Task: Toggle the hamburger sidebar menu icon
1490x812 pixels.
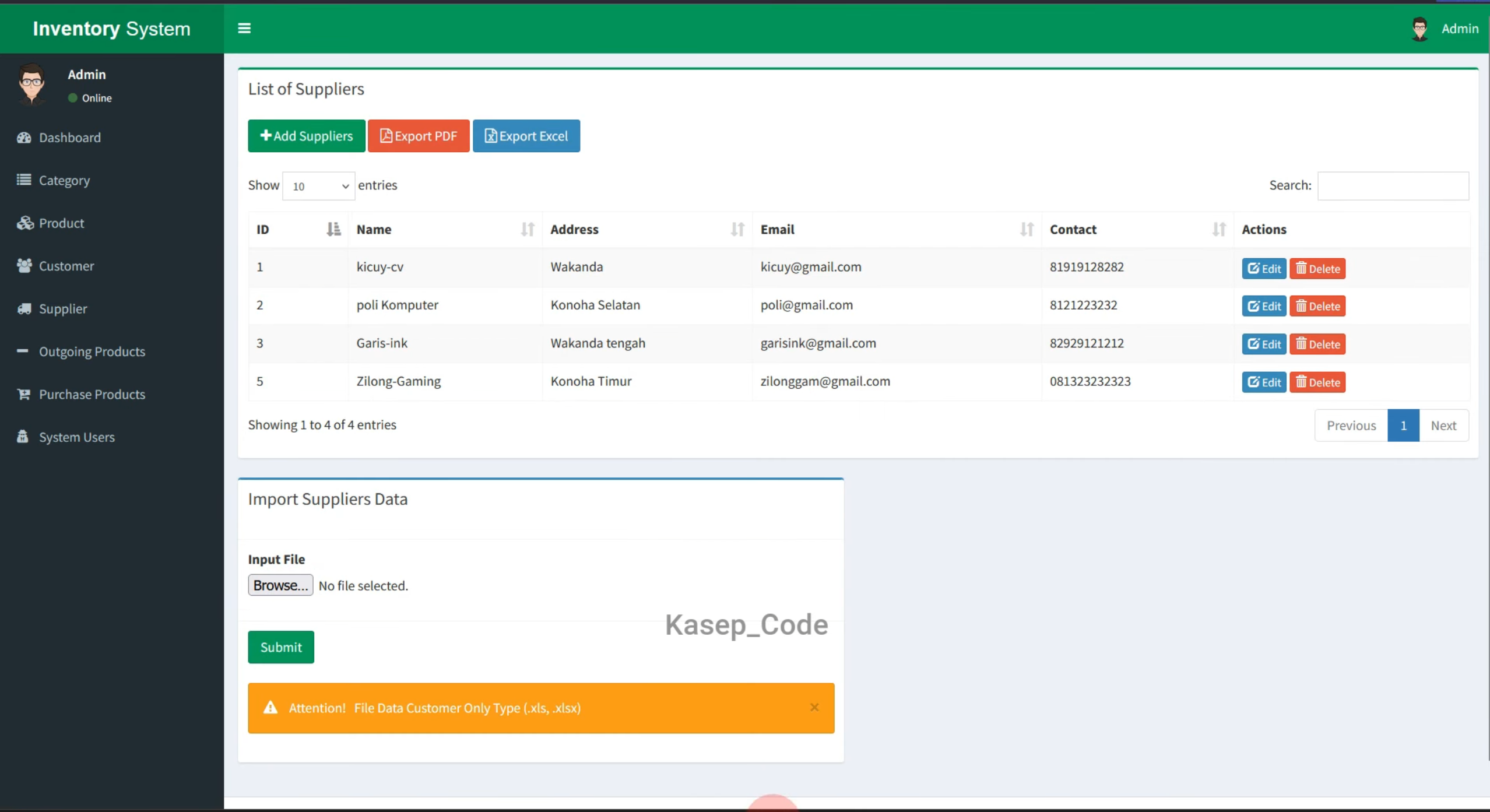Action: click(244, 28)
